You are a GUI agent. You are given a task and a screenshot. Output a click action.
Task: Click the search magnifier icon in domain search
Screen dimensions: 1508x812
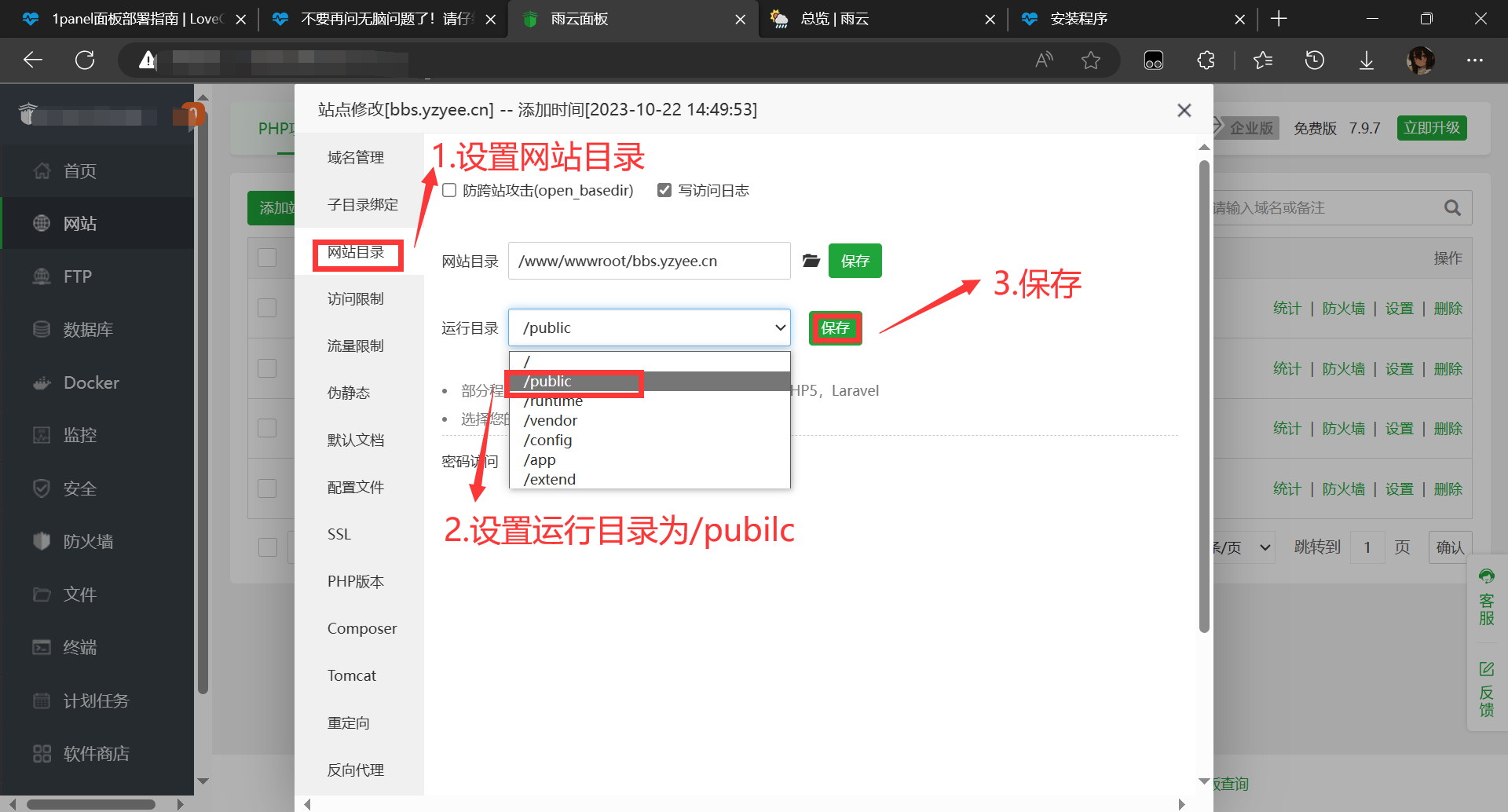click(1452, 208)
